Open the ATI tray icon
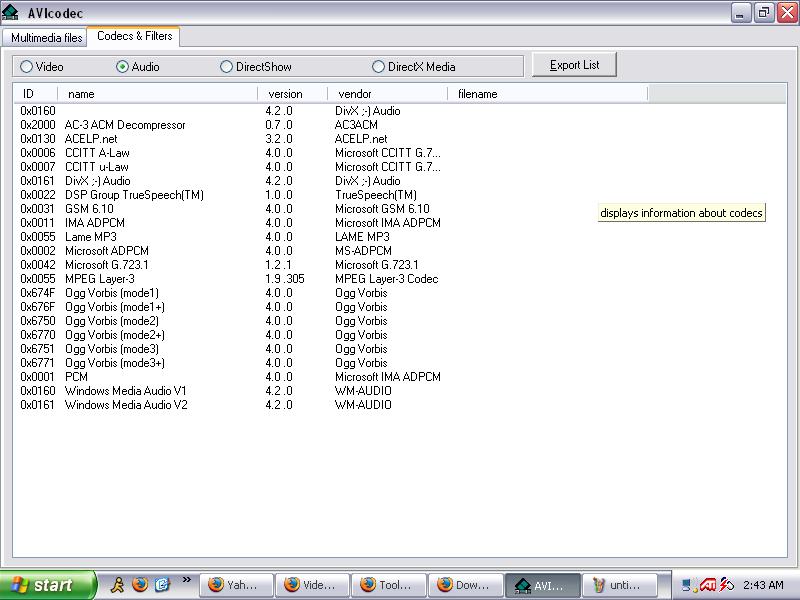The image size is (800, 600). pyautogui.click(x=708, y=585)
